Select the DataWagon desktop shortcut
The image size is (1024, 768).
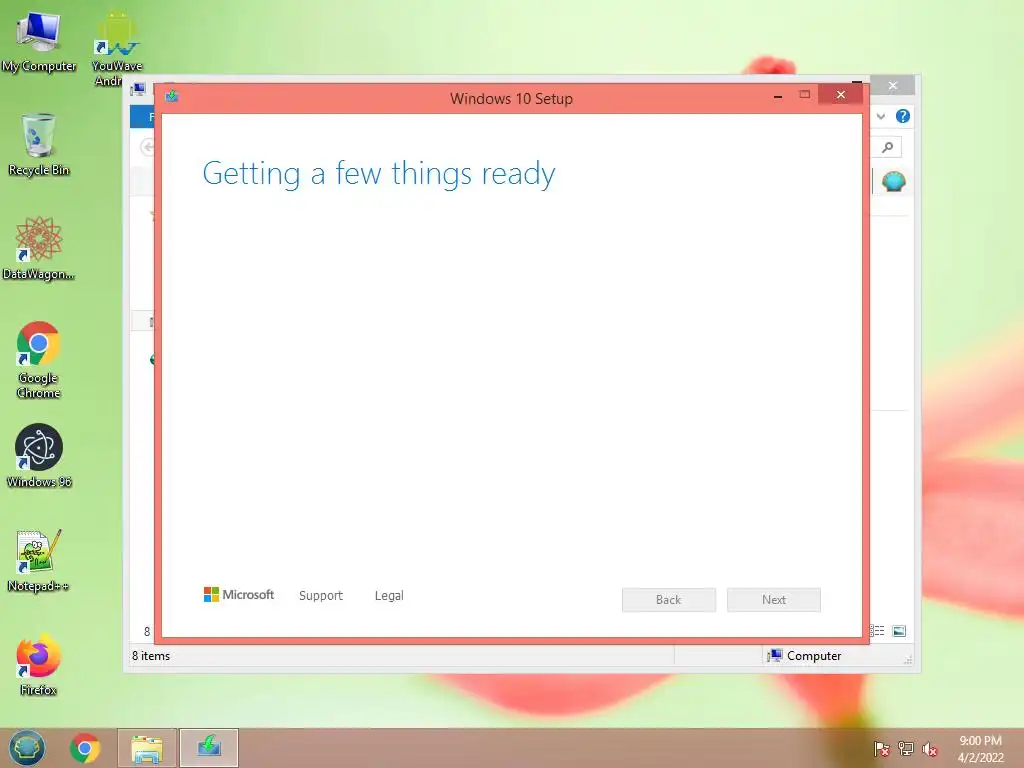click(x=39, y=249)
